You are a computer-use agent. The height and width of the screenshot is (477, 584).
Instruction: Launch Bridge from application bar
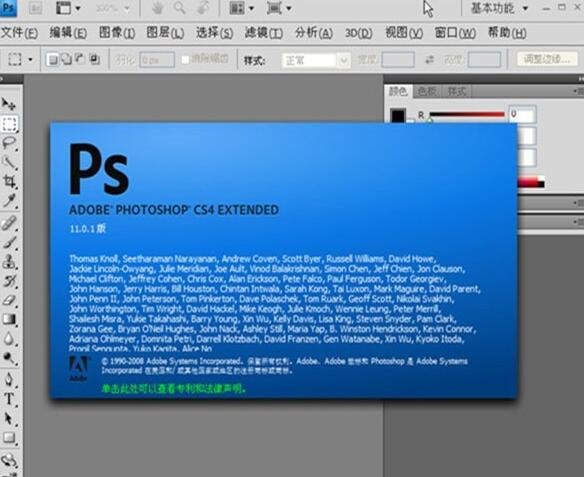(35, 8)
